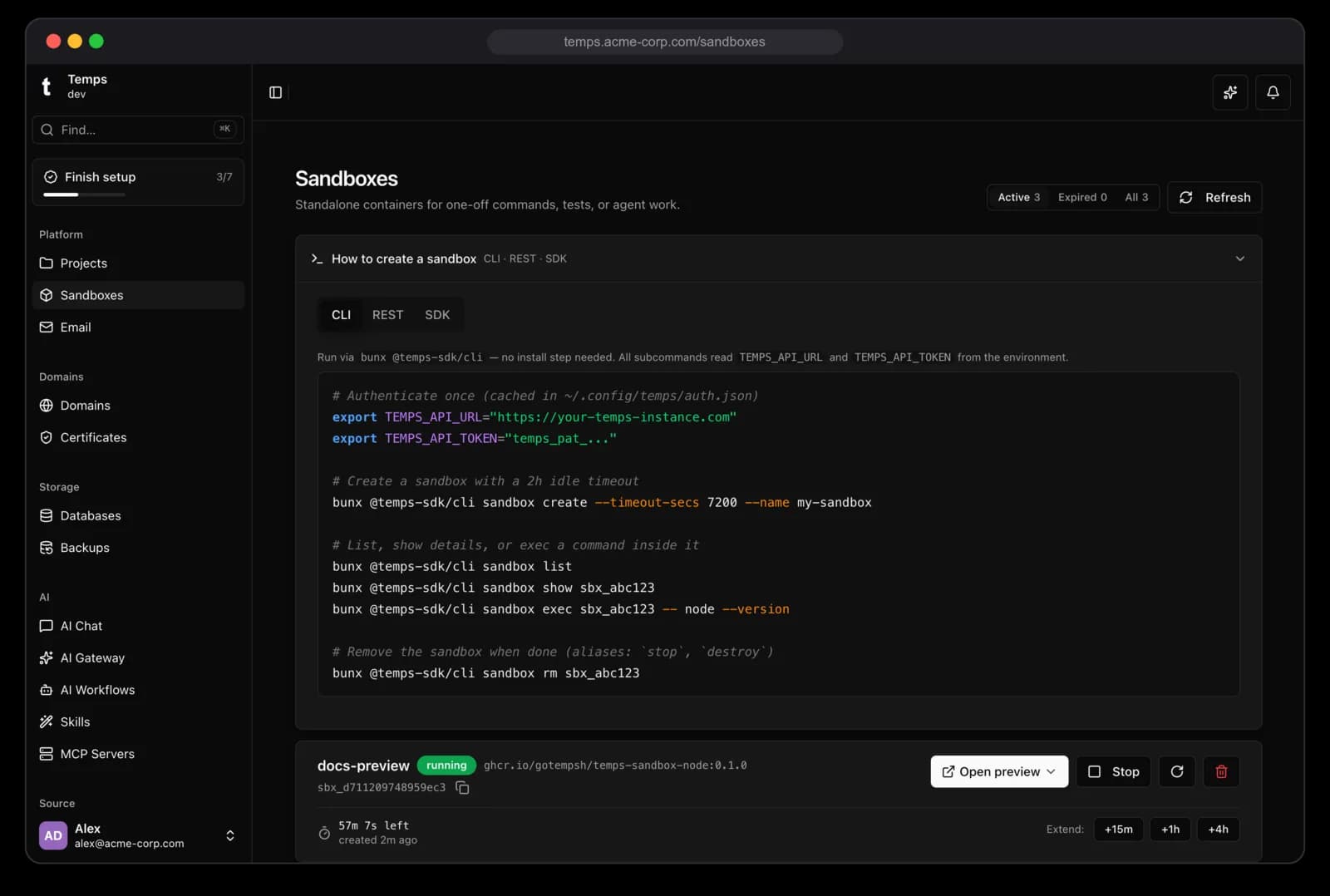Open AI Chat
The width and height of the screenshot is (1330, 896).
click(x=138, y=626)
